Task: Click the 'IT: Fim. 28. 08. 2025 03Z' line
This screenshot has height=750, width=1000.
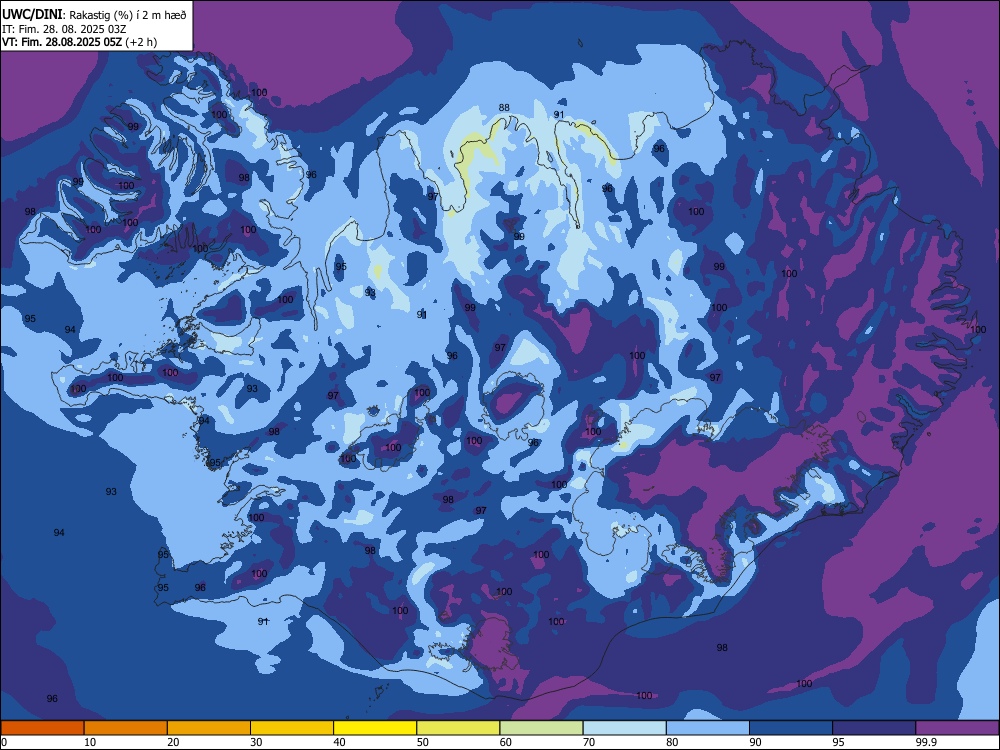Action: [x=64, y=29]
